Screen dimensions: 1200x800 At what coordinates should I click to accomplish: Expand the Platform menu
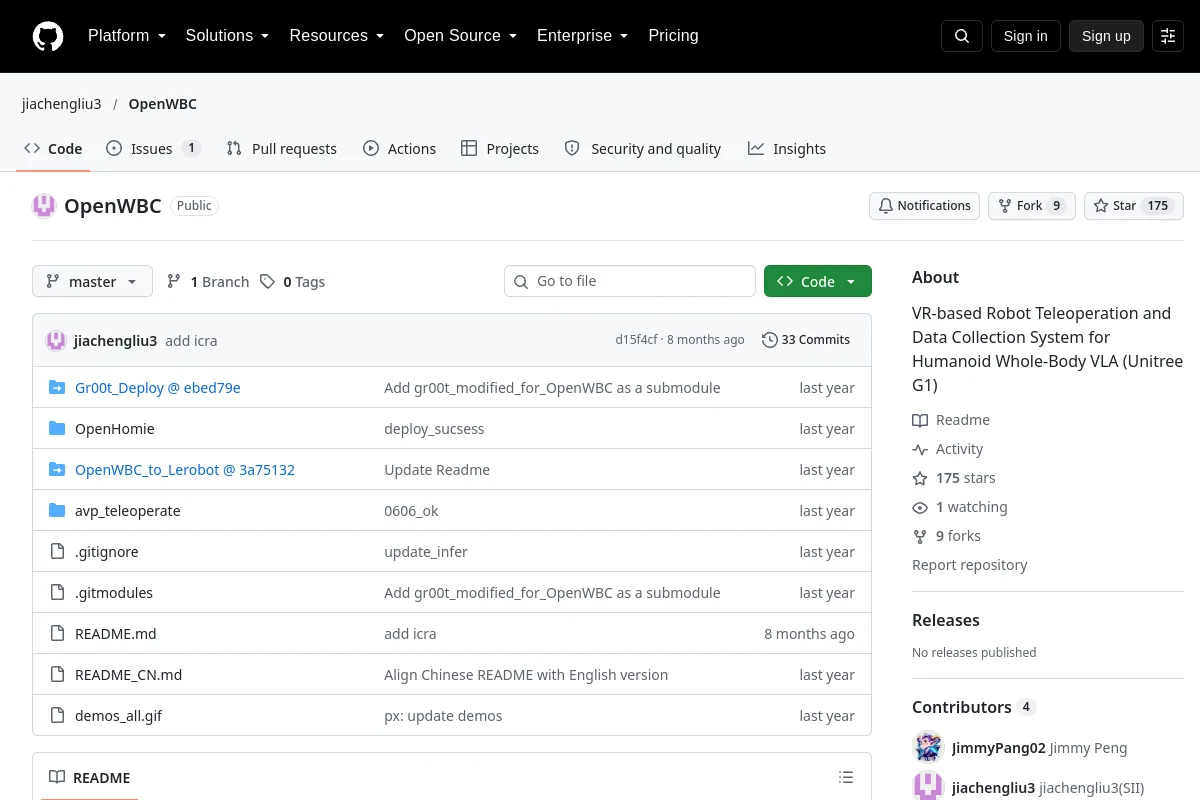tap(126, 36)
